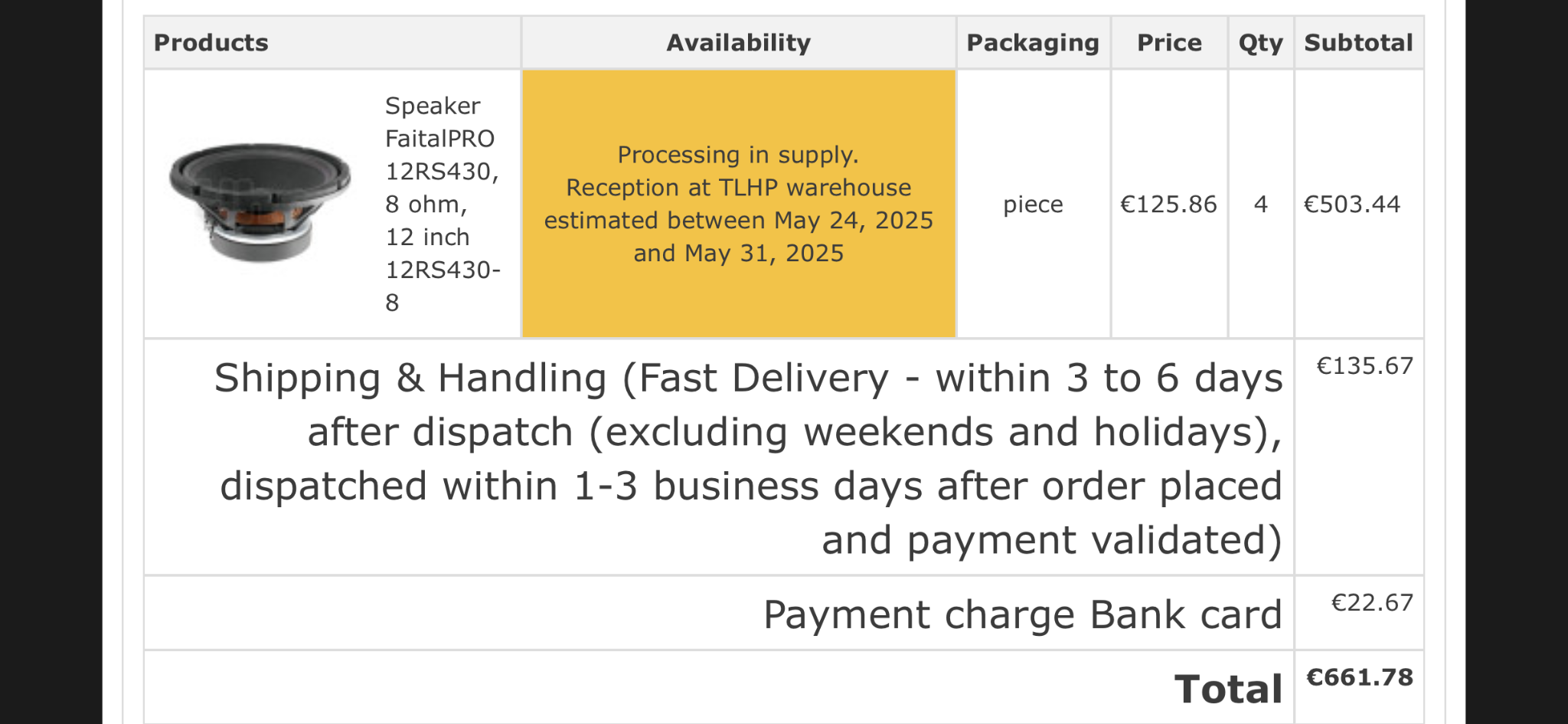This screenshot has width=1568, height=724.
Task: Click the Shipping & Handling Fast Delivery description
Action: point(748,458)
